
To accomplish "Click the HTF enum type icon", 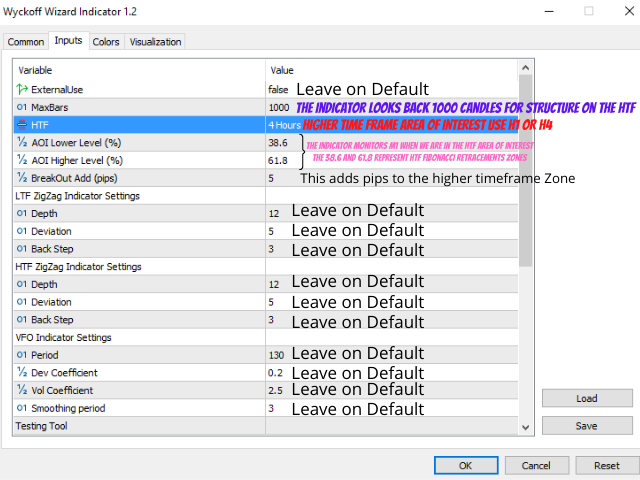I will point(22,125).
